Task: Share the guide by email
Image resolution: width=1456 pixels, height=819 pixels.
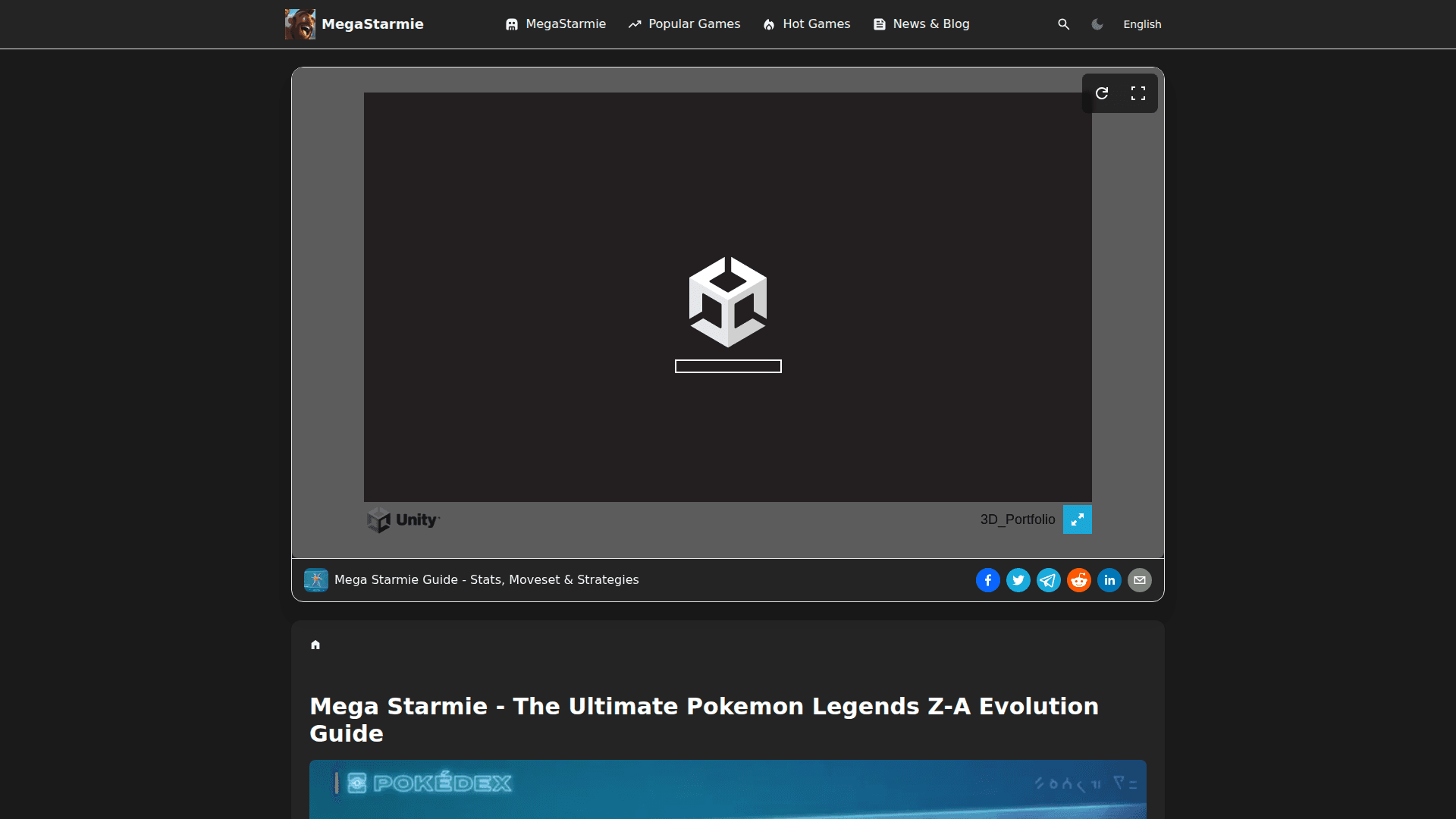Action: 1139,580
